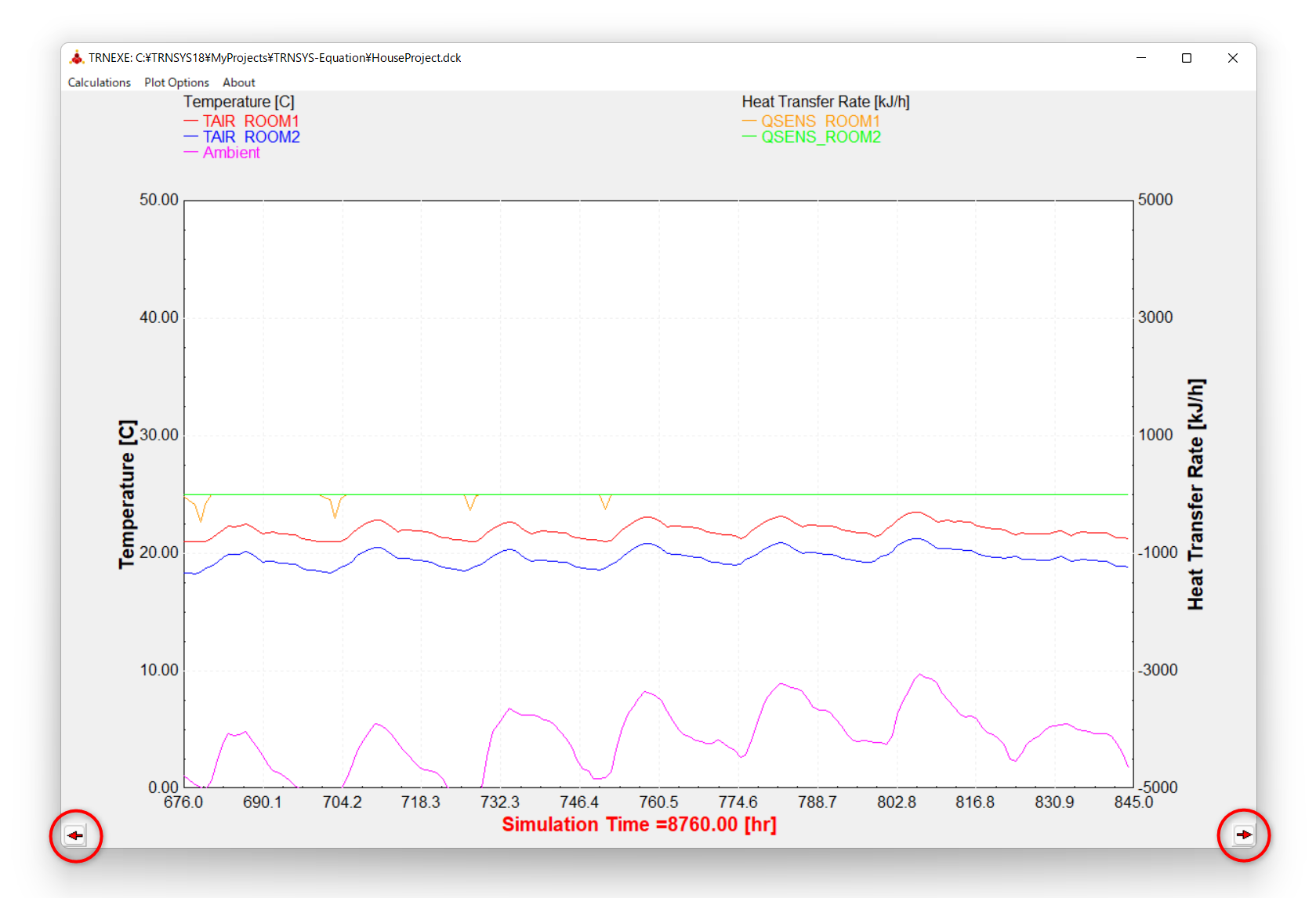Open the About menu
The height and width of the screenshot is (898, 1316).
pyautogui.click(x=238, y=82)
